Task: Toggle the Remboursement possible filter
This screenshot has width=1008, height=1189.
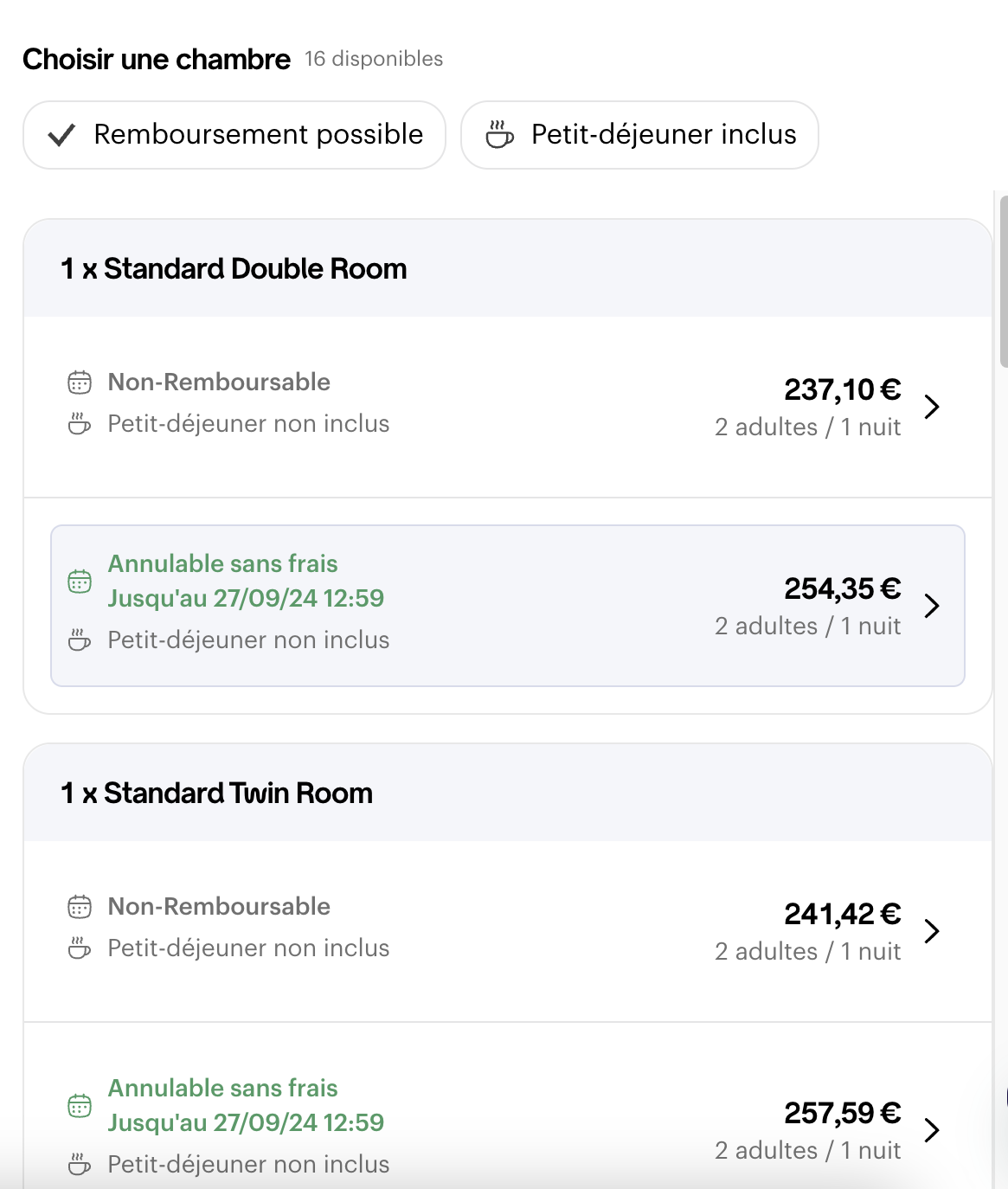Action: (234, 135)
